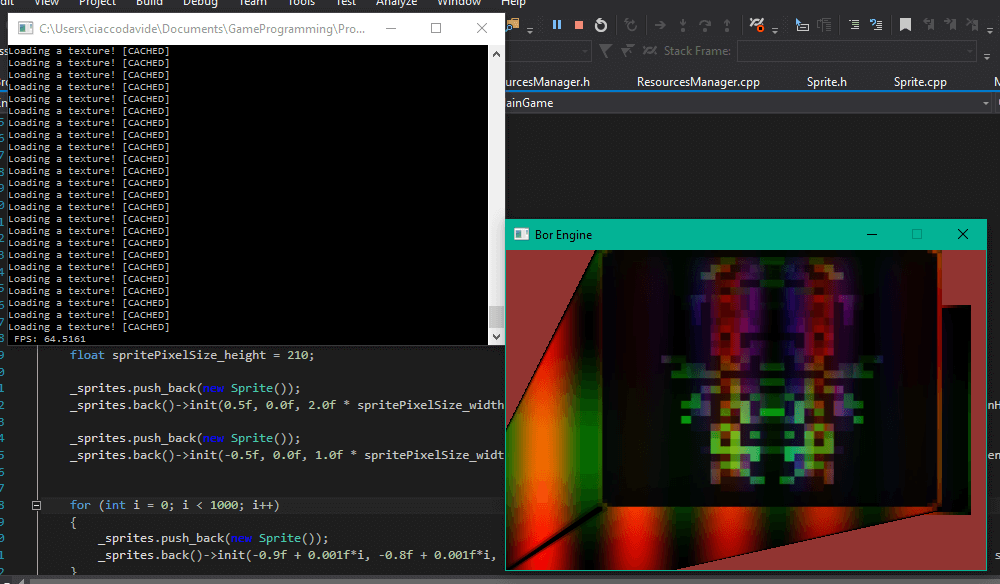Click the console window vertical scrollbar thumb
This screenshot has width=1000, height=584.
click(x=496, y=316)
